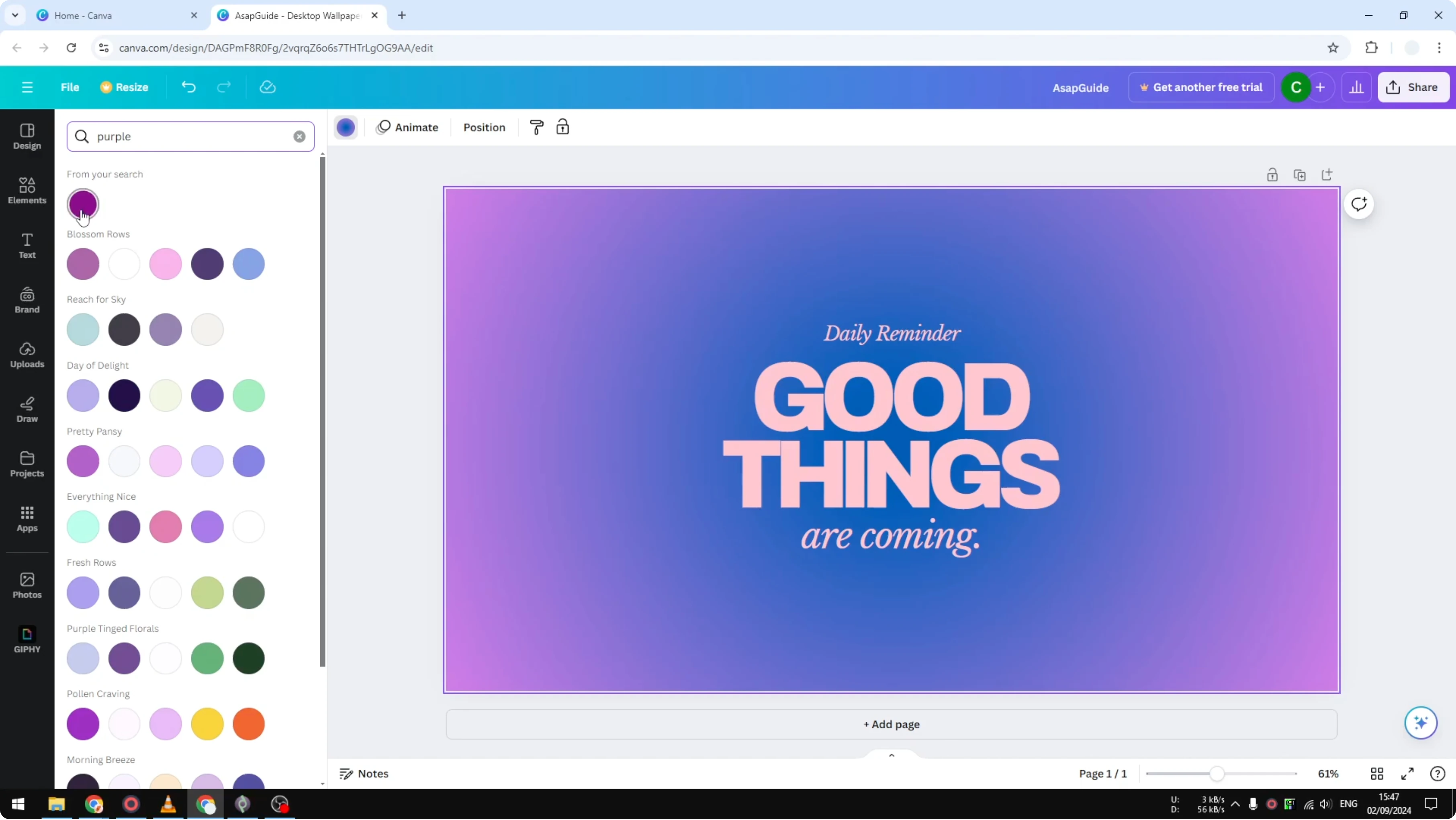This screenshot has height=820, width=1456.
Task: Open the Notes panel
Action: click(x=364, y=774)
